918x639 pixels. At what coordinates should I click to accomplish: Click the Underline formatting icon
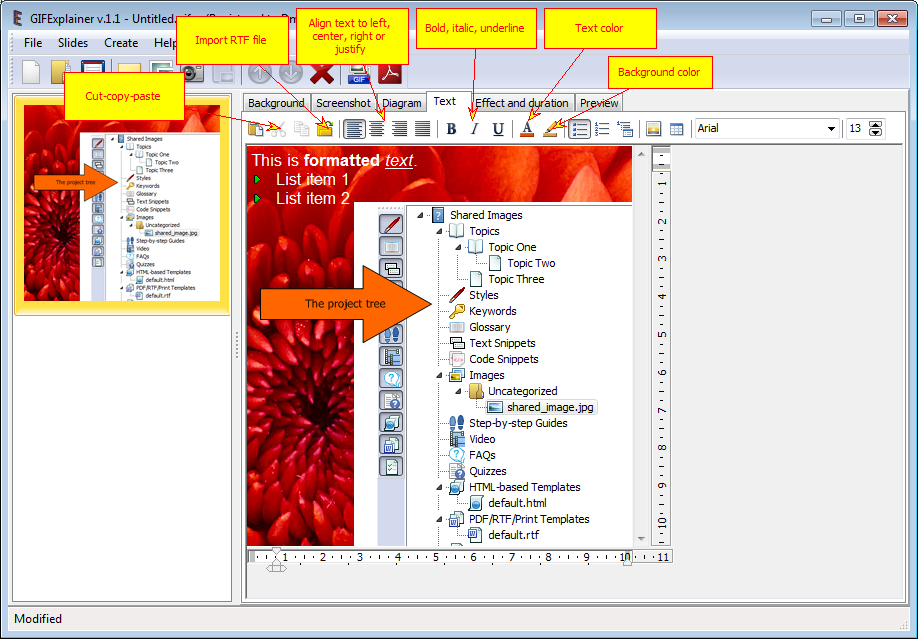pos(498,129)
